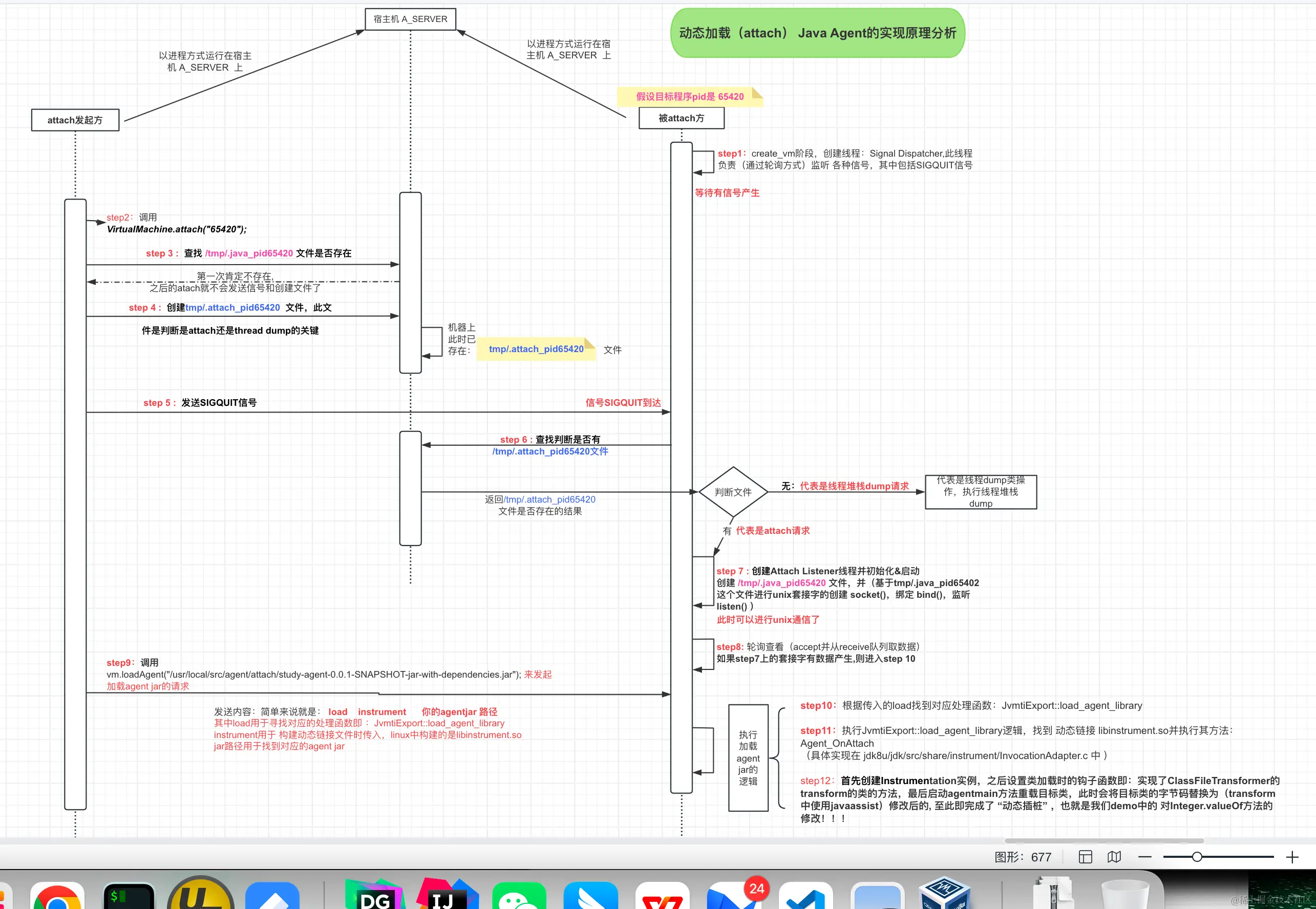The height and width of the screenshot is (909, 1316).
Task: Click the layout panel icon in status bar
Action: (1085, 857)
